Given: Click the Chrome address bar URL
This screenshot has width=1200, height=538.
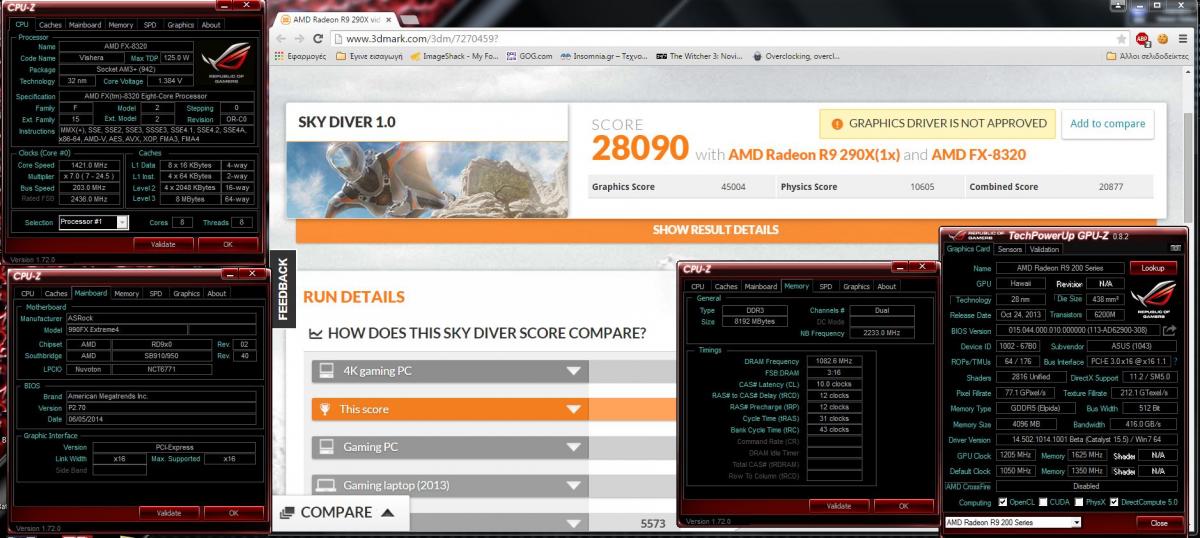Looking at the screenshot, I should point(421,38).
